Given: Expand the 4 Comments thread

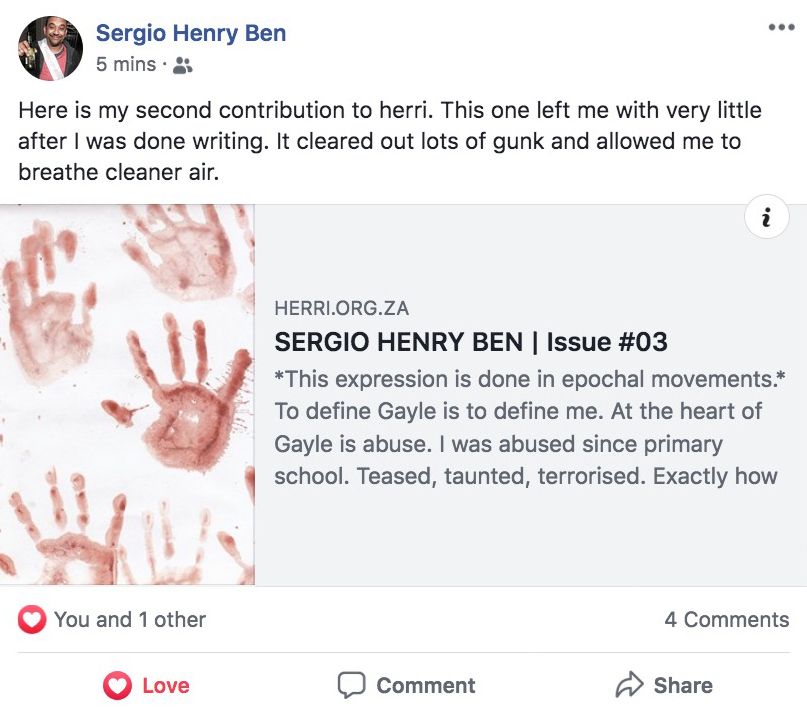Looking at the screenshot, I should (726, 620).
